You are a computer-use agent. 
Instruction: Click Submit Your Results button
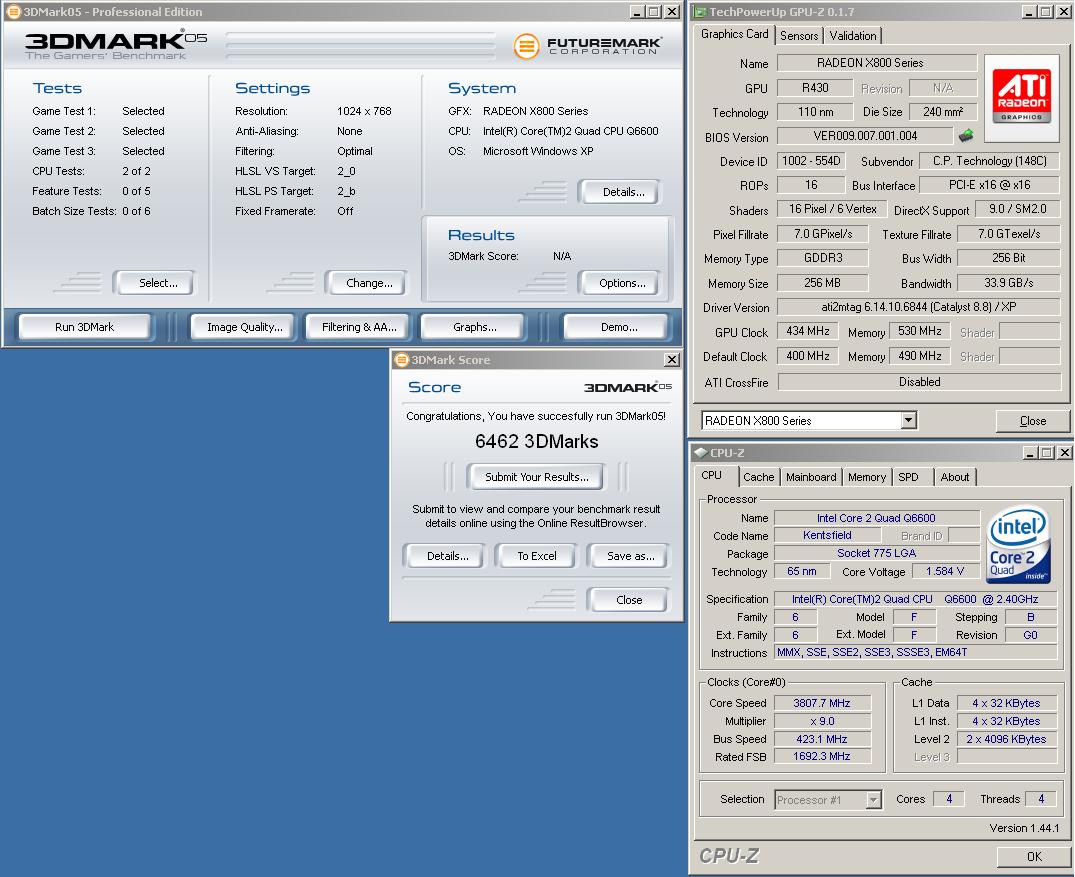tap(536, 477)
